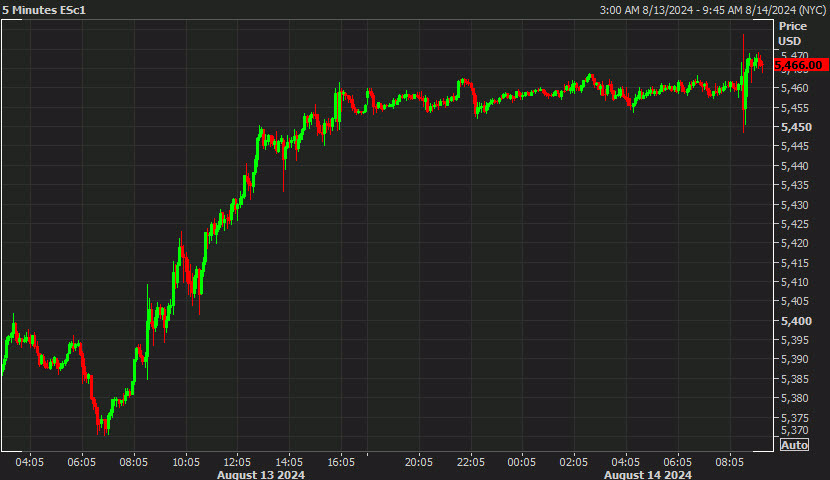Screen dimensions: 830x480
Task: Click the 5,410 price axis value
Action: (795, 282)
